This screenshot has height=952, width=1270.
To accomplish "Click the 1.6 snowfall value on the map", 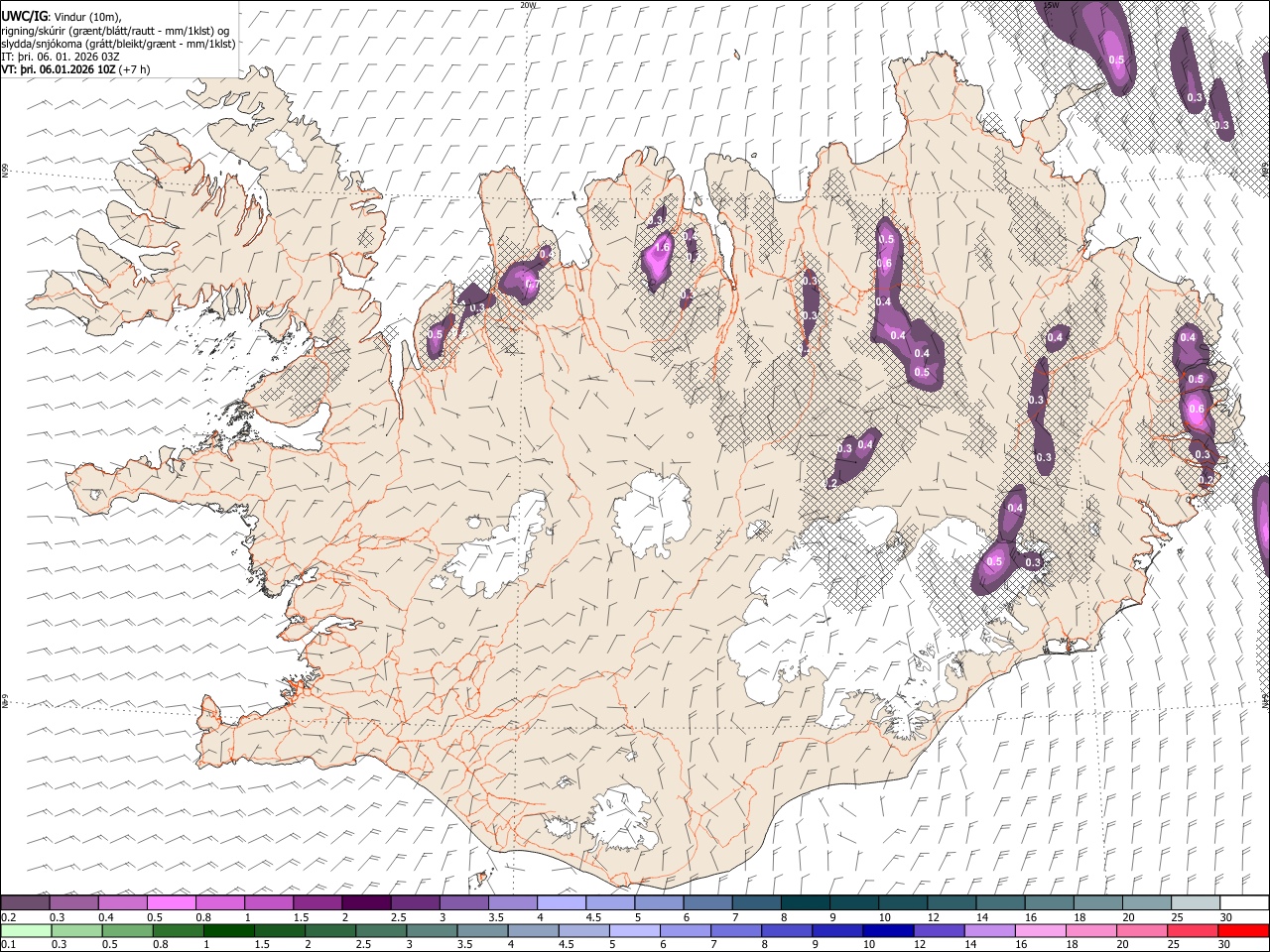I will tap(662, 247).
